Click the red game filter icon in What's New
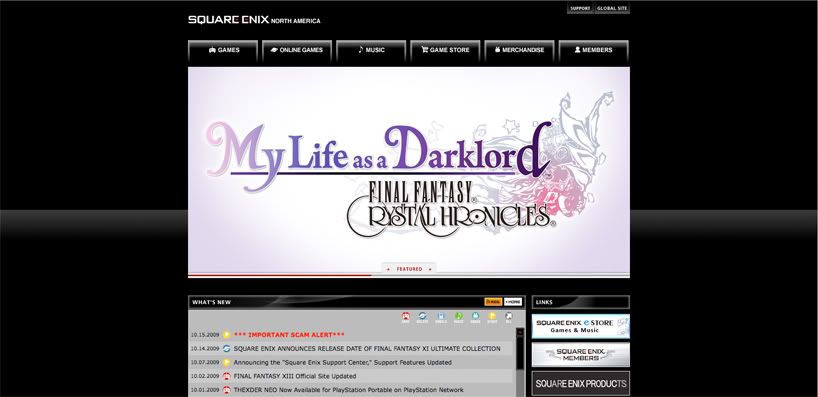This screenshot has height=397, width=818. pyautogui.click(x=405, y=317)
